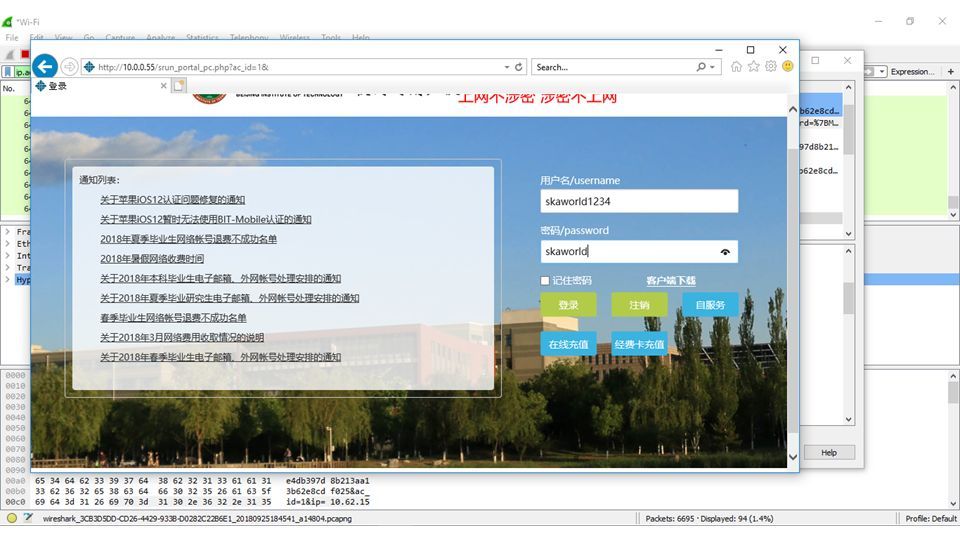The image size is (960, 540).
Task: Open 2018年夏季毕业生网络帐号退费不成功名单 link
Action: coord(189,239)
